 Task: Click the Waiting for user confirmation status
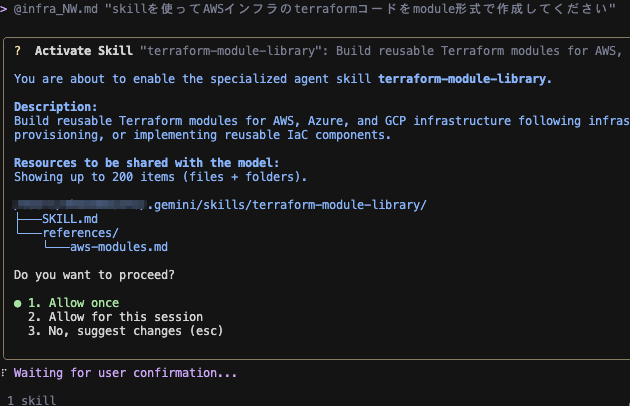(x=125, y=373)
